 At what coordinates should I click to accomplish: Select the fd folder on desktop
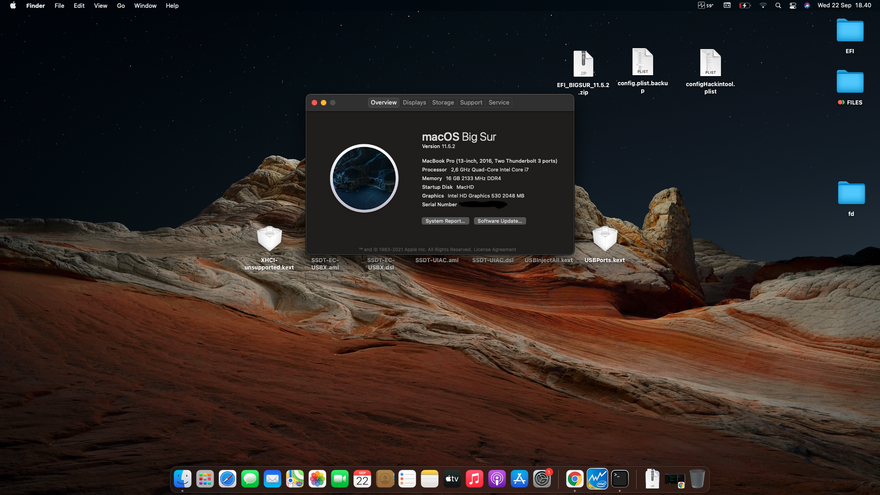click(x=851, y=198)
